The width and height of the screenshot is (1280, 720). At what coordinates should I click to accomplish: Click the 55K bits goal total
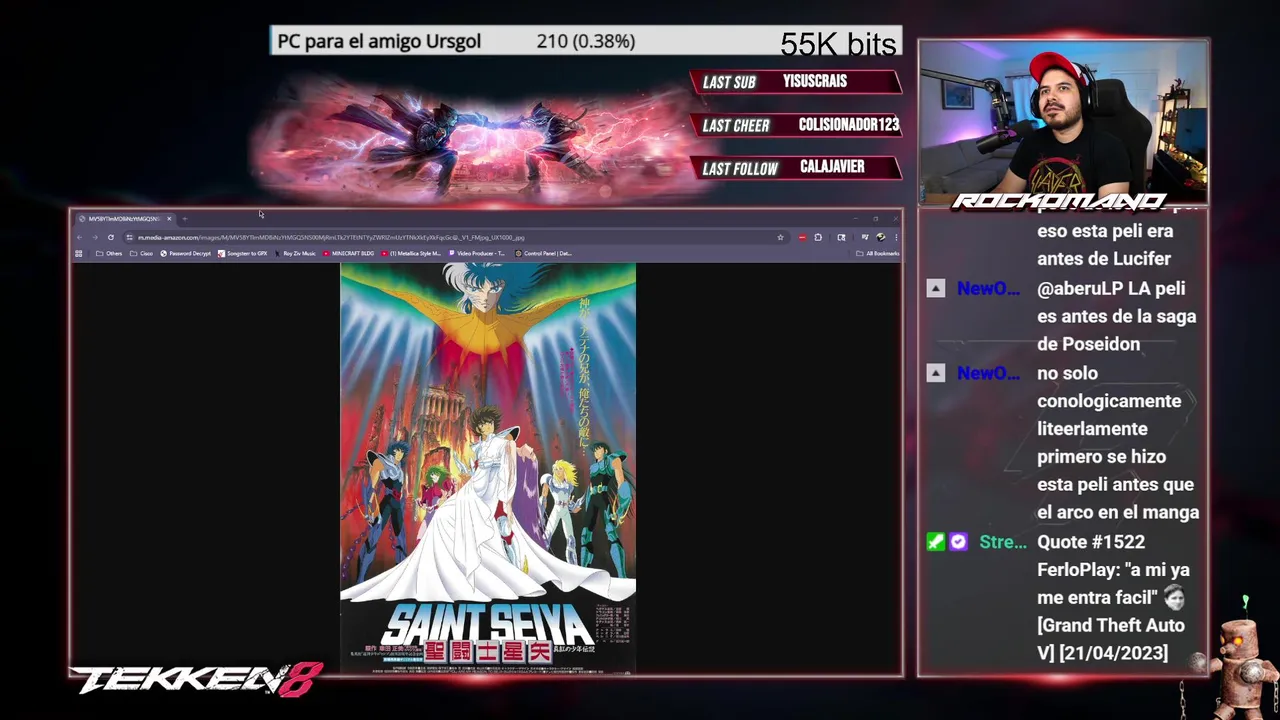(838, 44)
